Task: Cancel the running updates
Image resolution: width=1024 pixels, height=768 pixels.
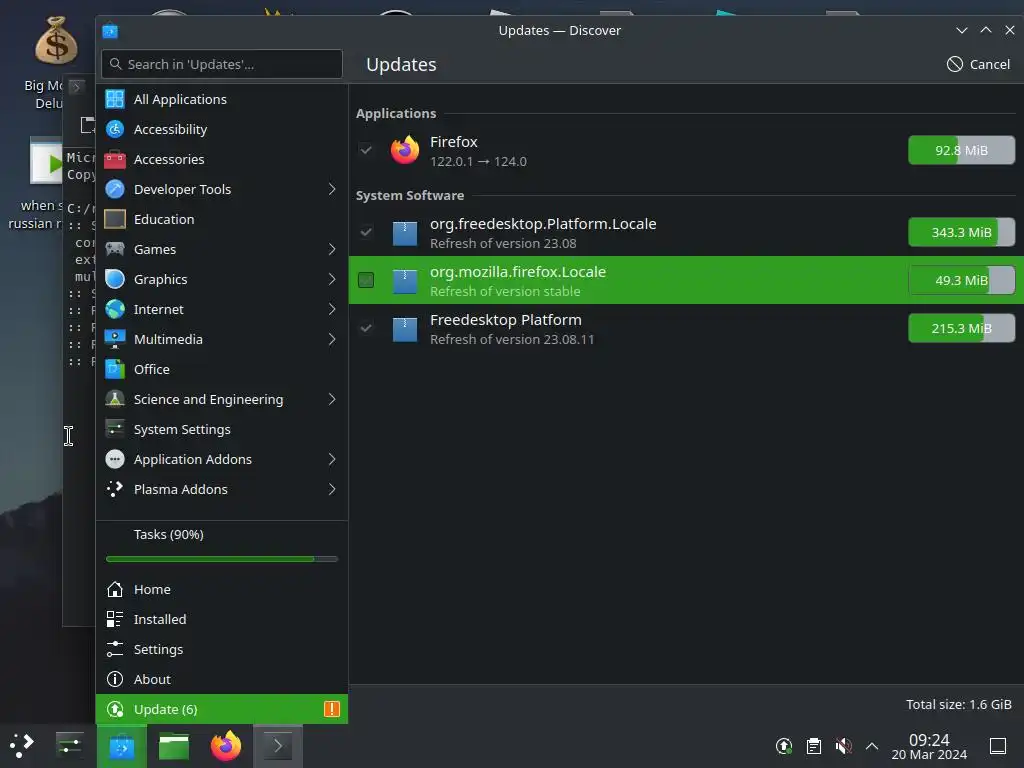Action: tap(978, 64)
